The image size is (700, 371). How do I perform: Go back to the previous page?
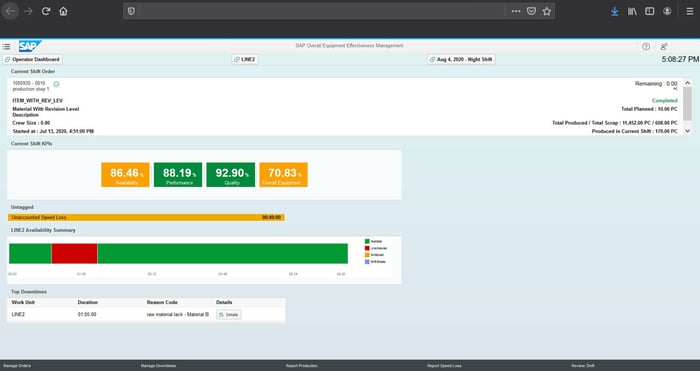pyautogui.click(x=10, y=11)
